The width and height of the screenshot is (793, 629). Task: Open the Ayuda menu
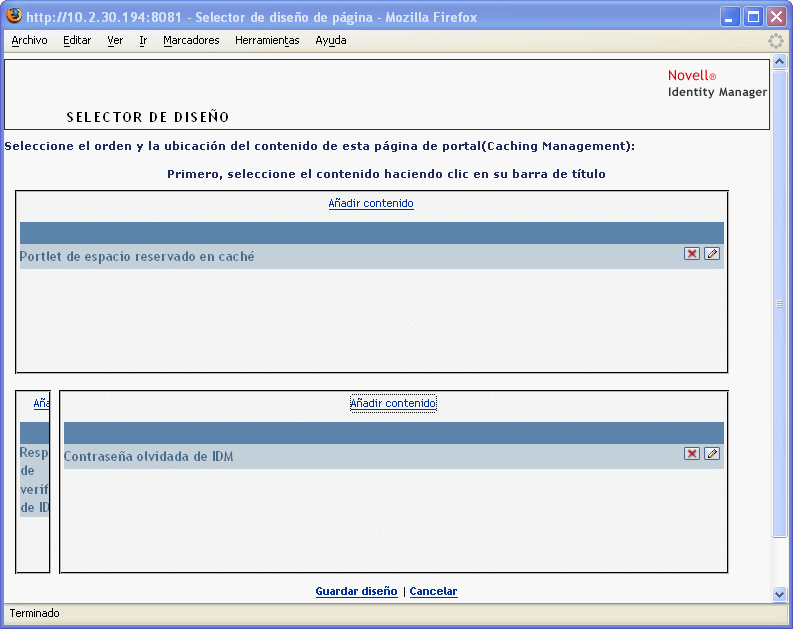point(331,40)
